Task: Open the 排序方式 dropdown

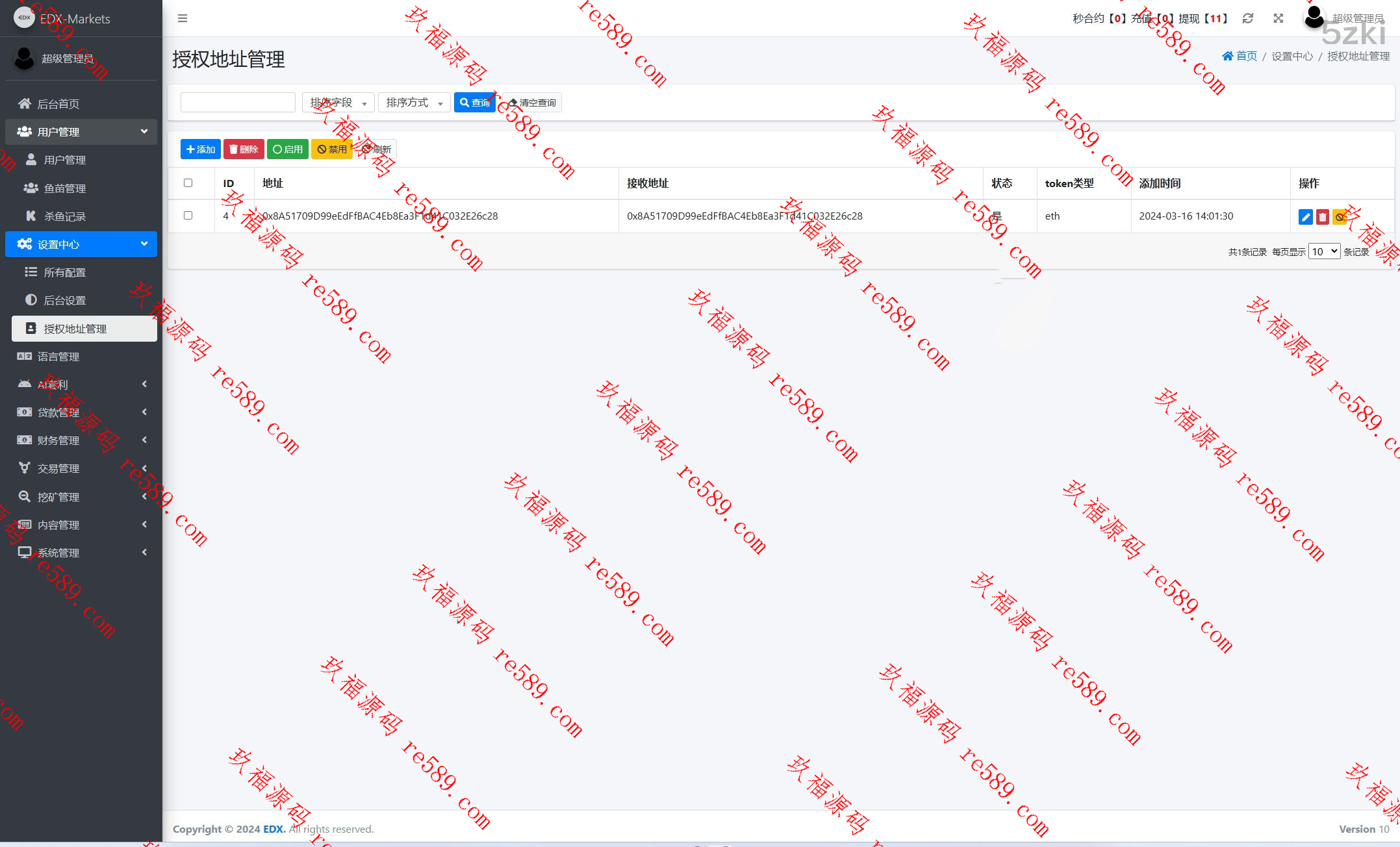Action: tap(414, 103)
